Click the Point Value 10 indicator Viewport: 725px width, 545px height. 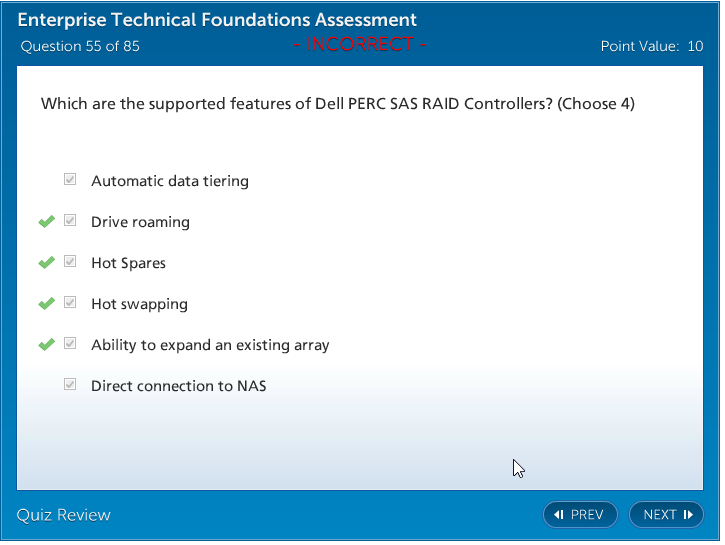tap(651, 46)
